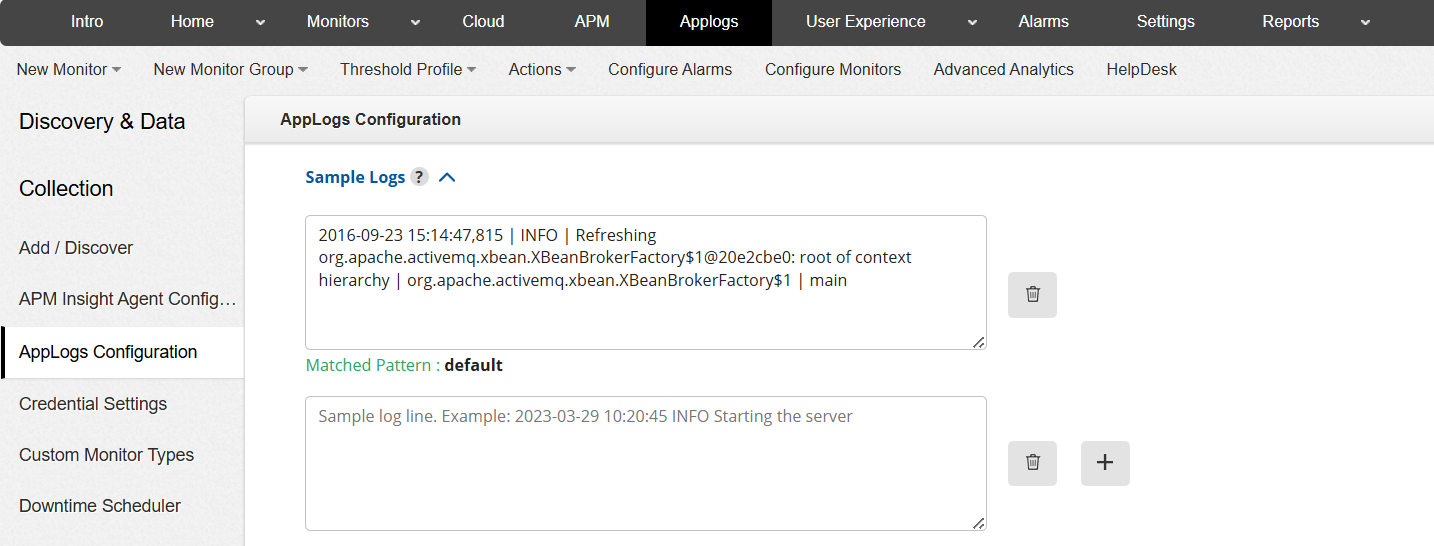Click the empty sample log line textarea
The width and height of the screenshot is (1434, 546).
click(x=646, y=463)
